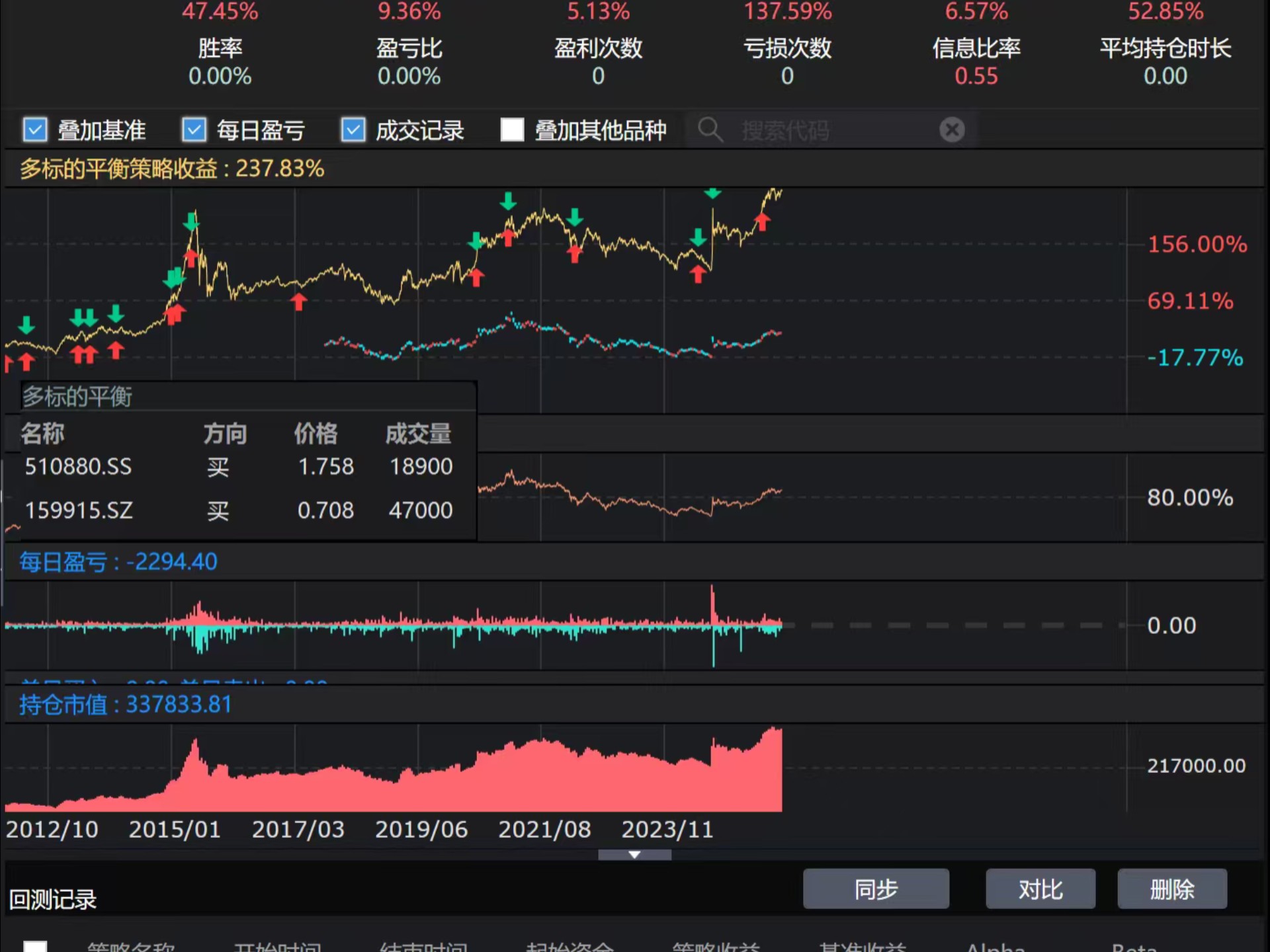This screenshot has width=1270, height=952.
Task: Click the 同步 button
Action: [876, 889]
